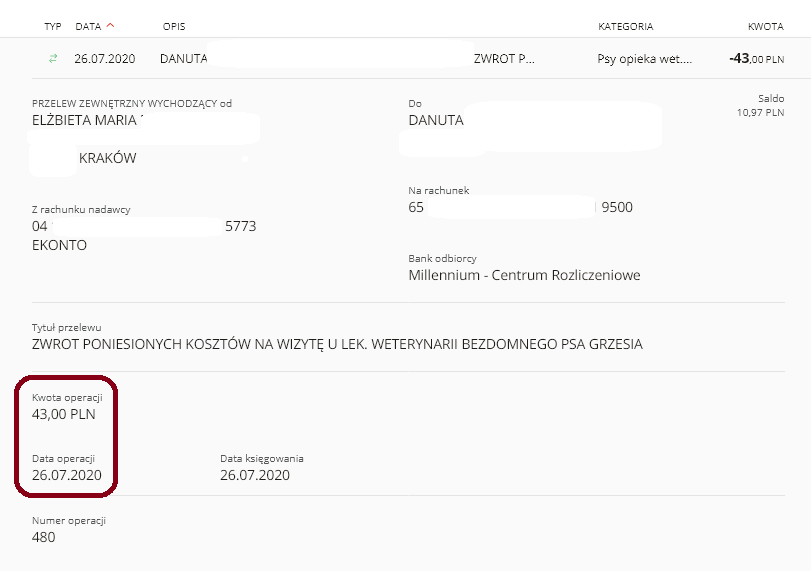Screen dimensions: 811x571
Task: Open the Psy opieka wet... category
Action: 644,59
